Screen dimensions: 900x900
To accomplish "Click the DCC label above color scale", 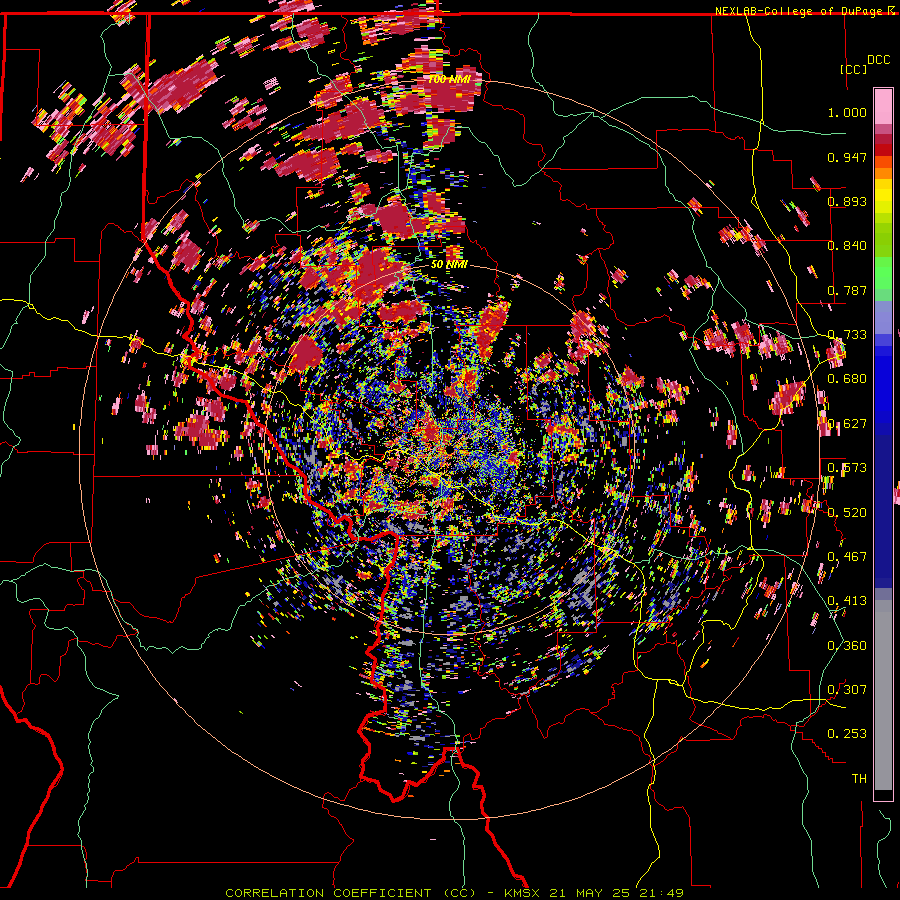I will pos(878,60).
